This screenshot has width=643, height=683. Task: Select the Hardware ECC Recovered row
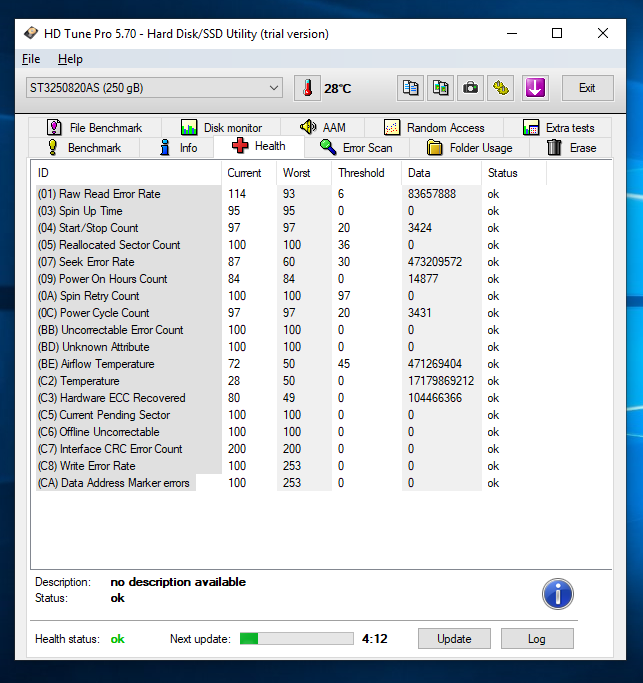[x=291, y=398]
